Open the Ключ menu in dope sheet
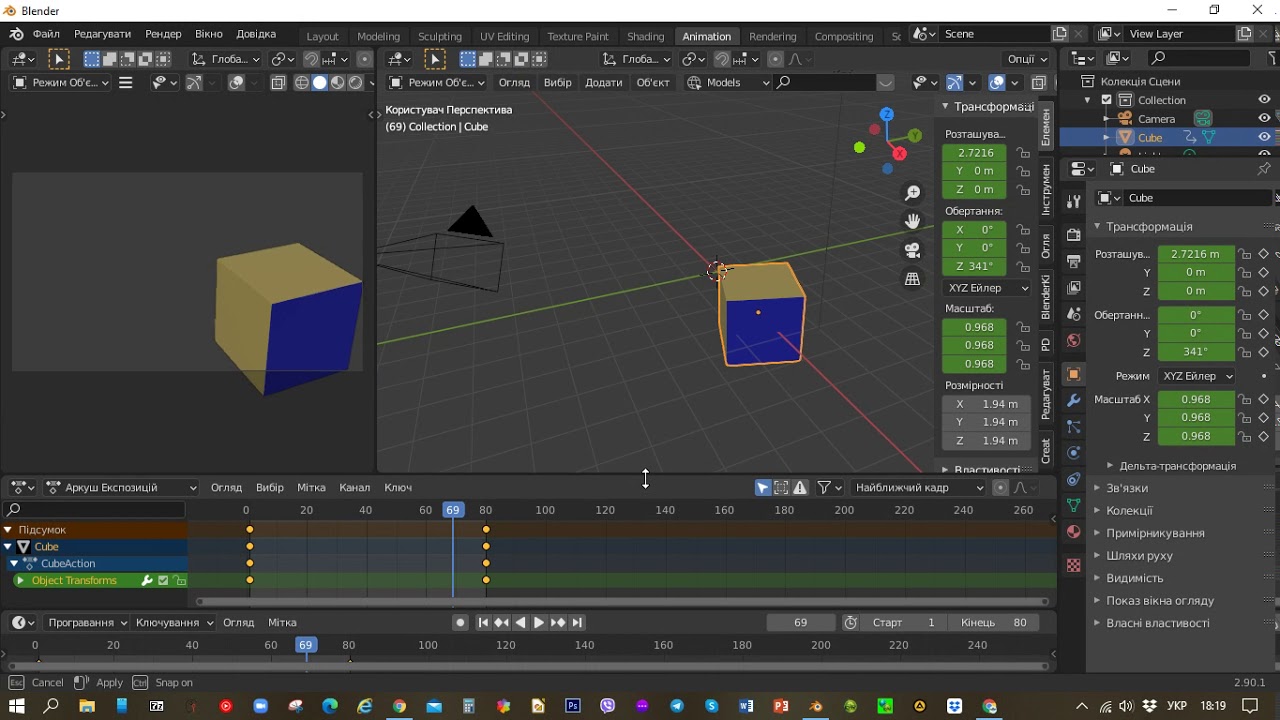Image resolution: width=1280 pixels, height=720 pixels. [398, 488]
